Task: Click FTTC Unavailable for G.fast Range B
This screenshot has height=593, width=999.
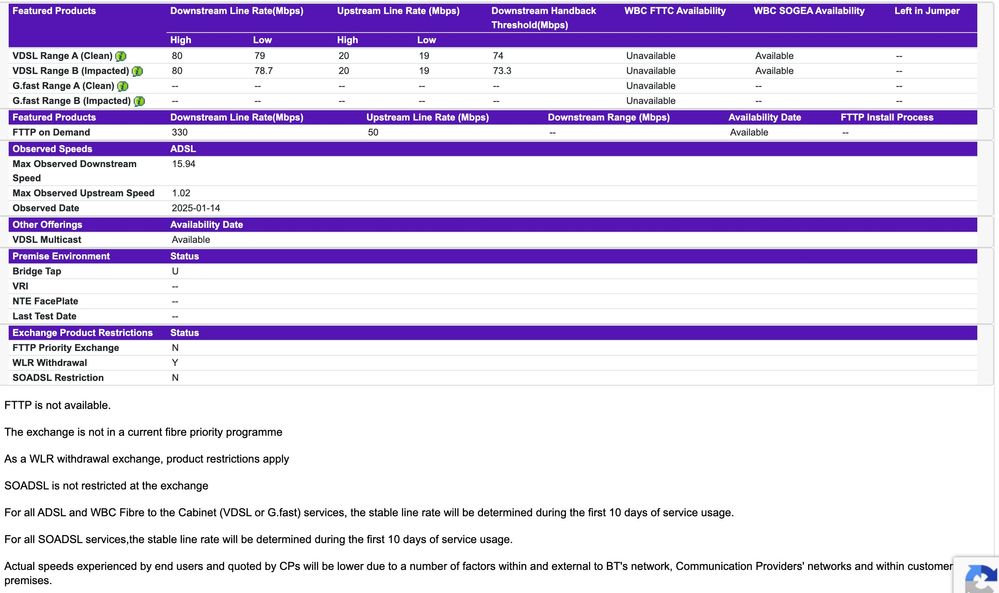Action: tap(650, 101)
